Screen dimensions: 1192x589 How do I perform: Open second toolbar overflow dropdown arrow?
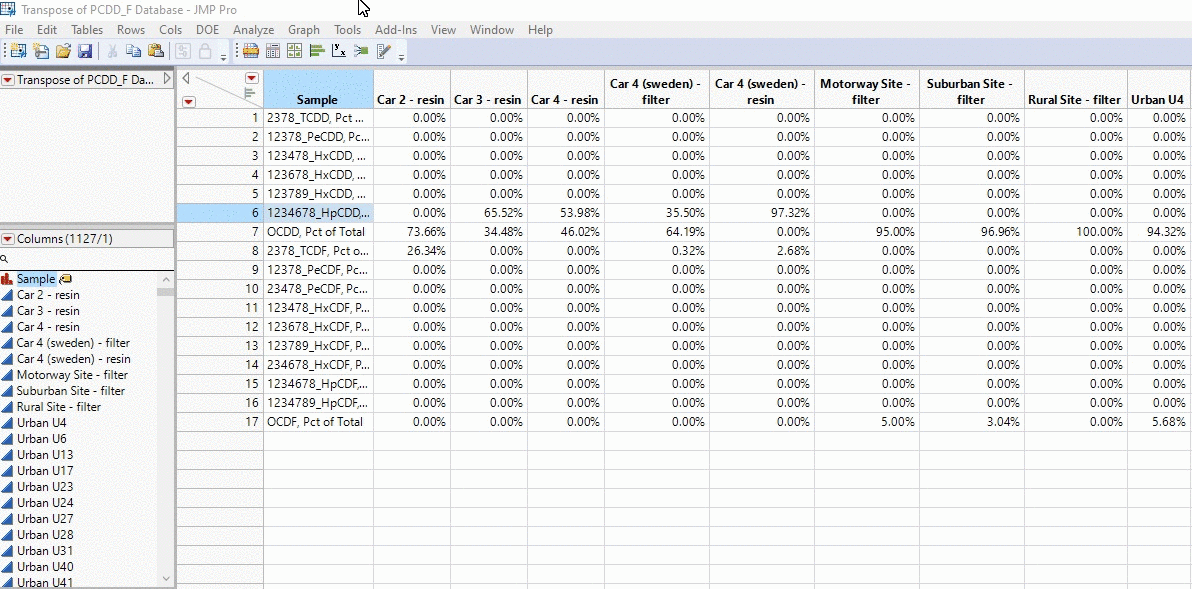coord(401,57)
